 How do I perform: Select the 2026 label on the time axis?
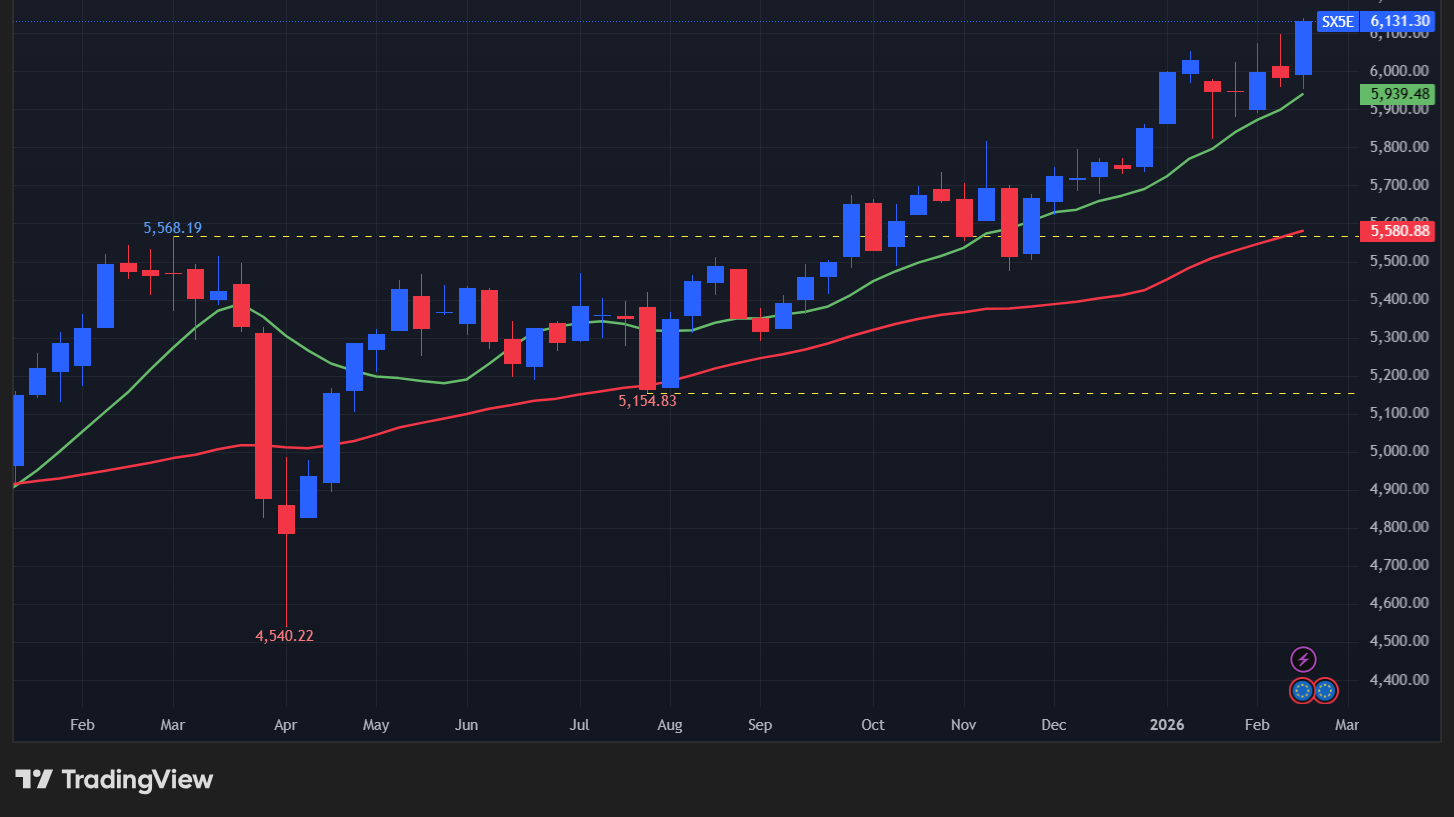(x=1166, y=724)
